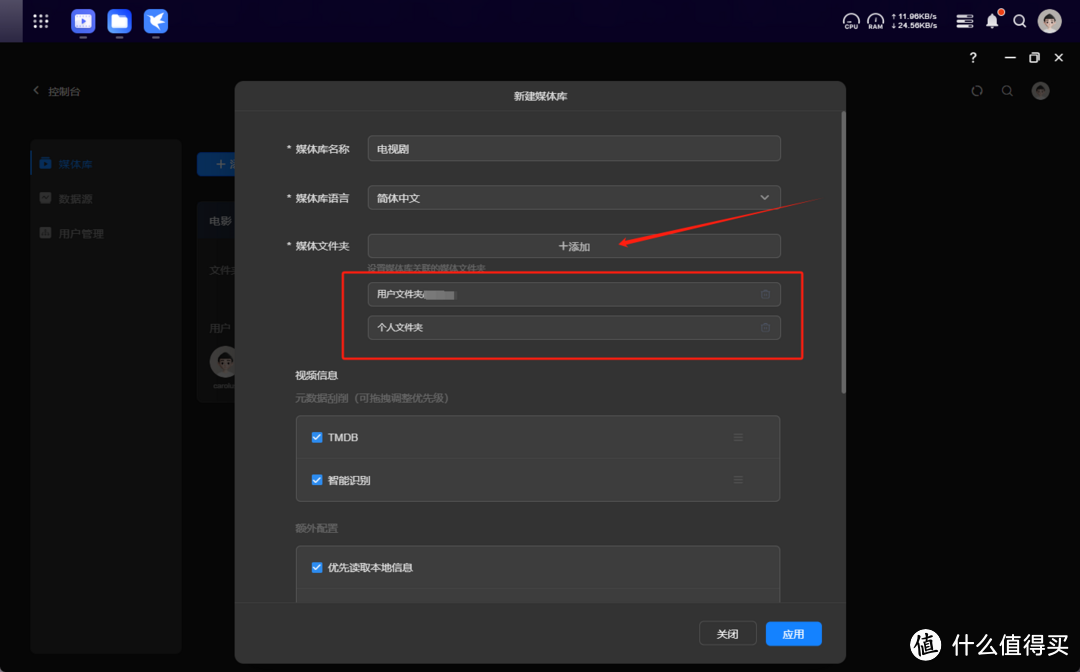Open the app grid launcher icon
Image resolution: width=1080 pixels, height=672 pixels.
[x=41, y=21]
